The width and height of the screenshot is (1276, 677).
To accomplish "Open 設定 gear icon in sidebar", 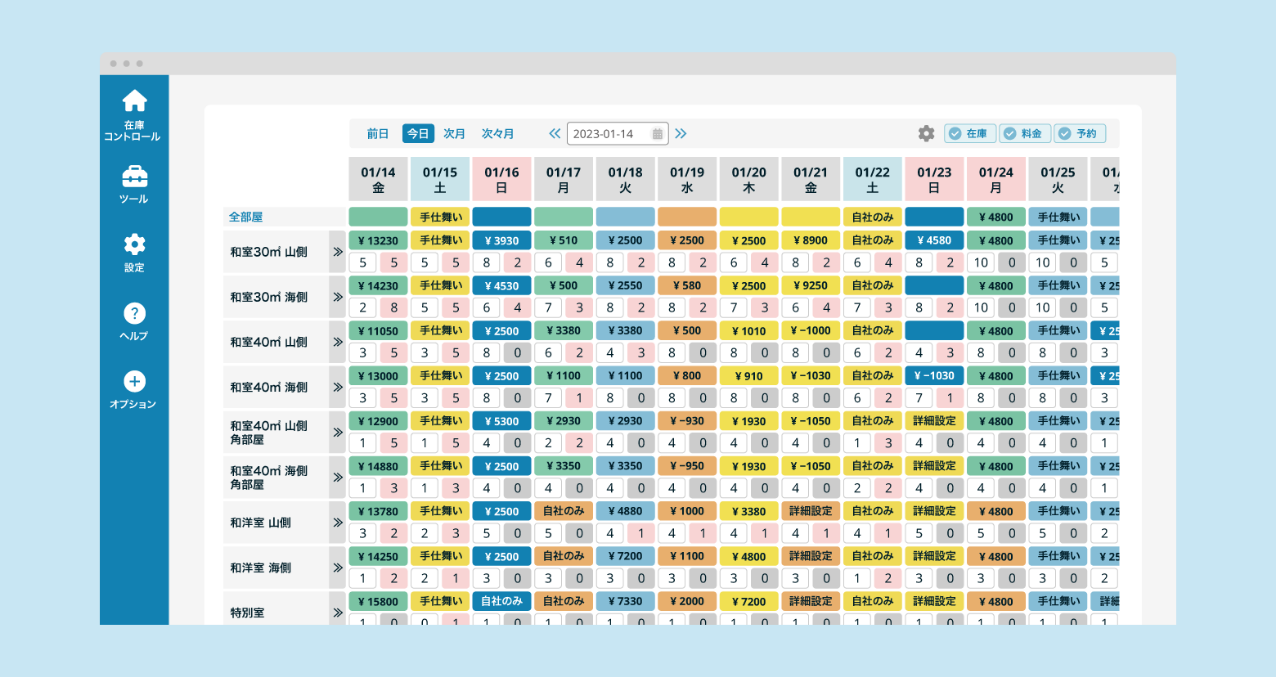I will click(x=134, y=245).
